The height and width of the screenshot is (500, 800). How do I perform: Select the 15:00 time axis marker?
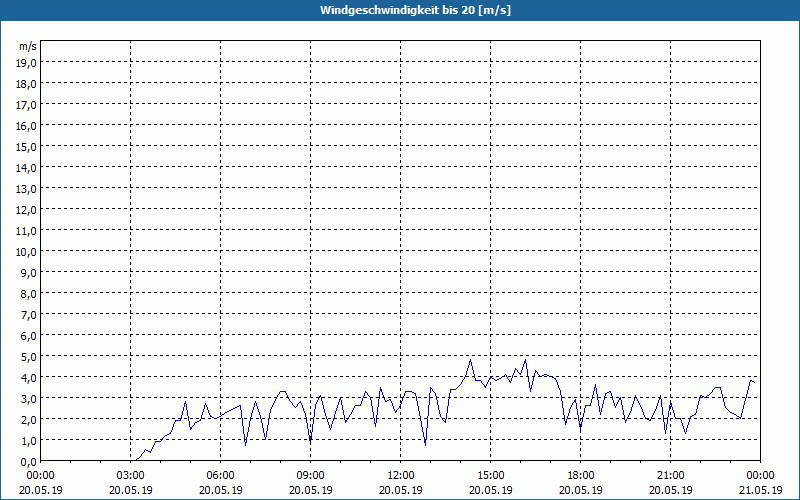(491, 476)
